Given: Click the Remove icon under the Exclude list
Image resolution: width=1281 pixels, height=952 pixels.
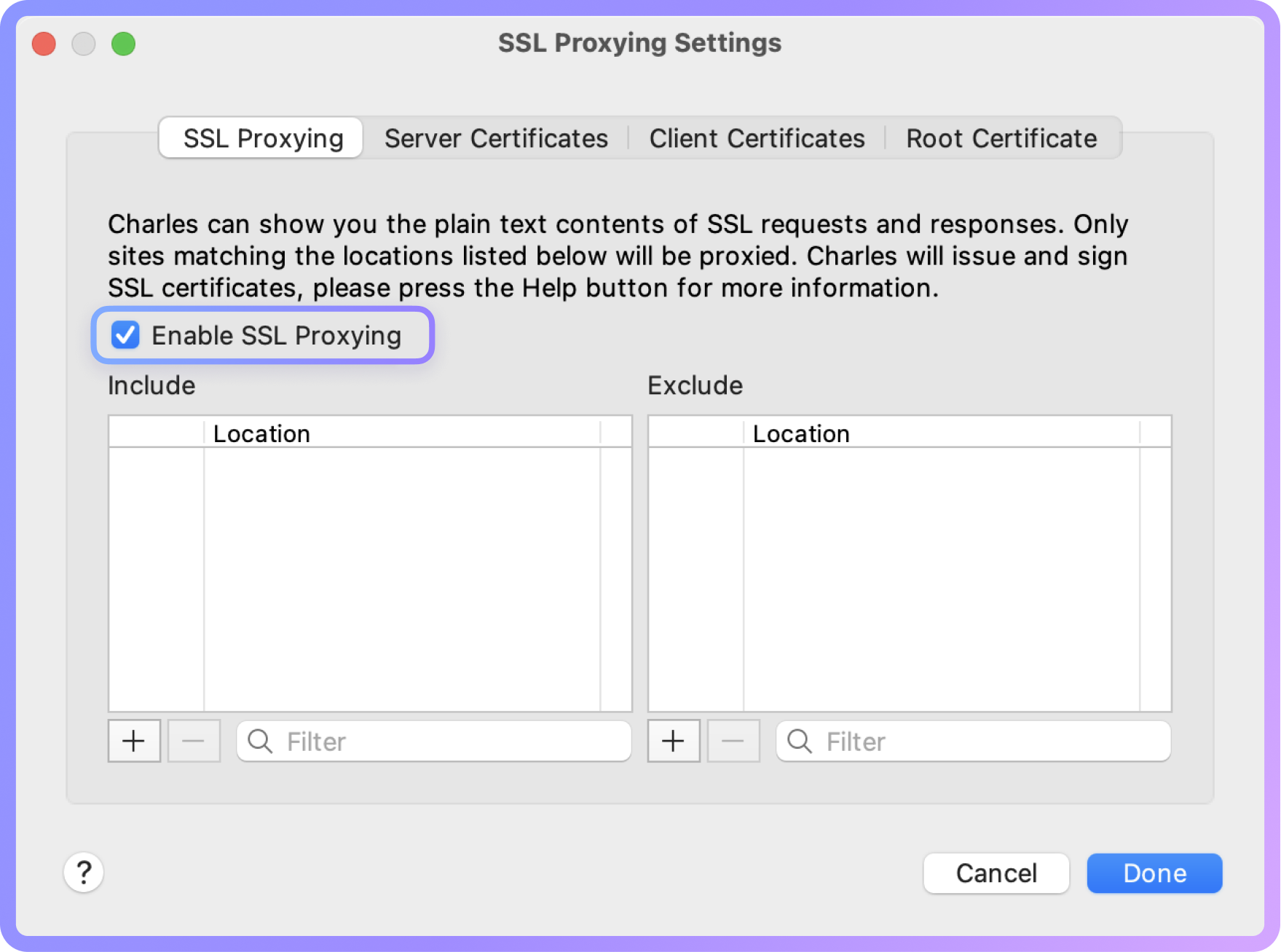Looking at the screenshot, I should [733, 741].
